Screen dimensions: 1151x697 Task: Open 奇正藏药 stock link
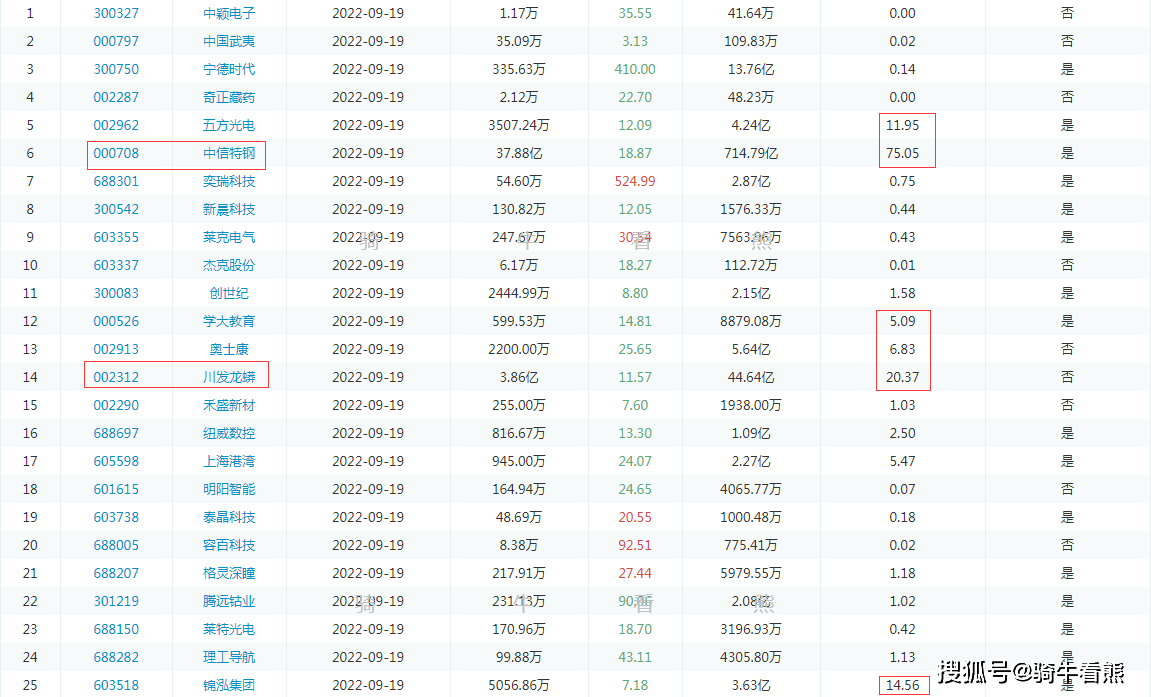229,97
